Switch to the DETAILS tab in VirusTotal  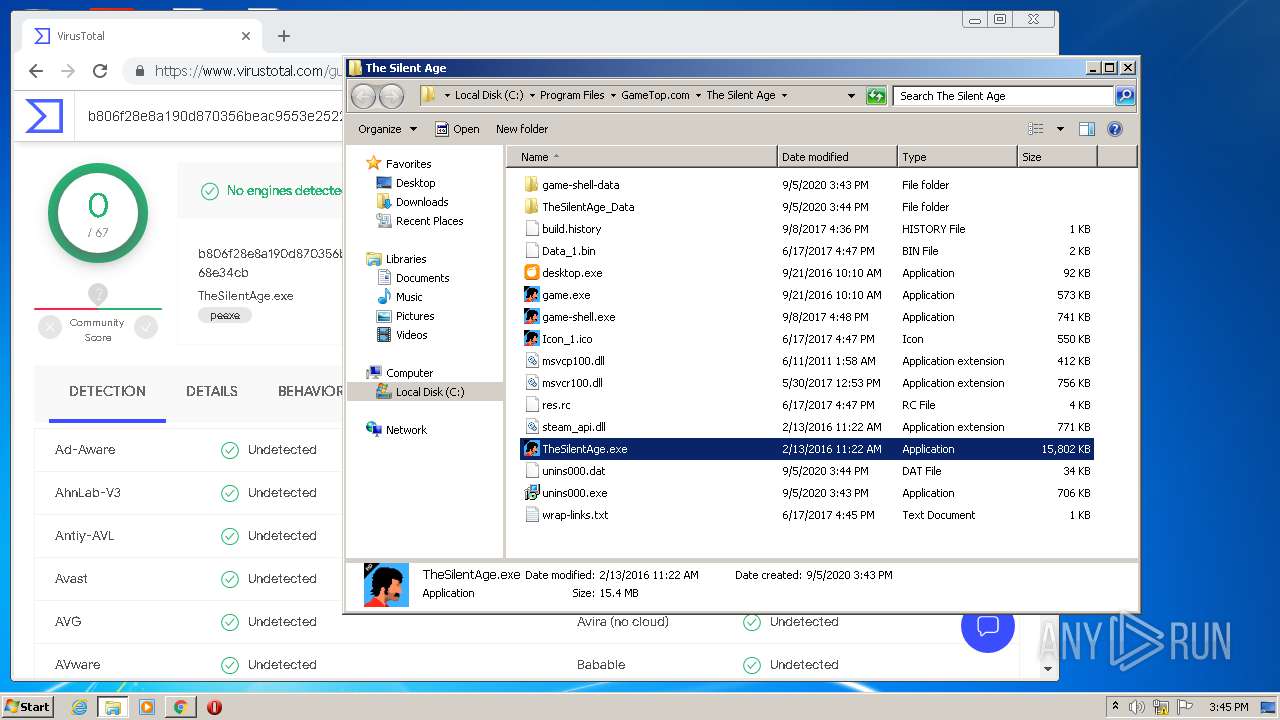point(212,391)
